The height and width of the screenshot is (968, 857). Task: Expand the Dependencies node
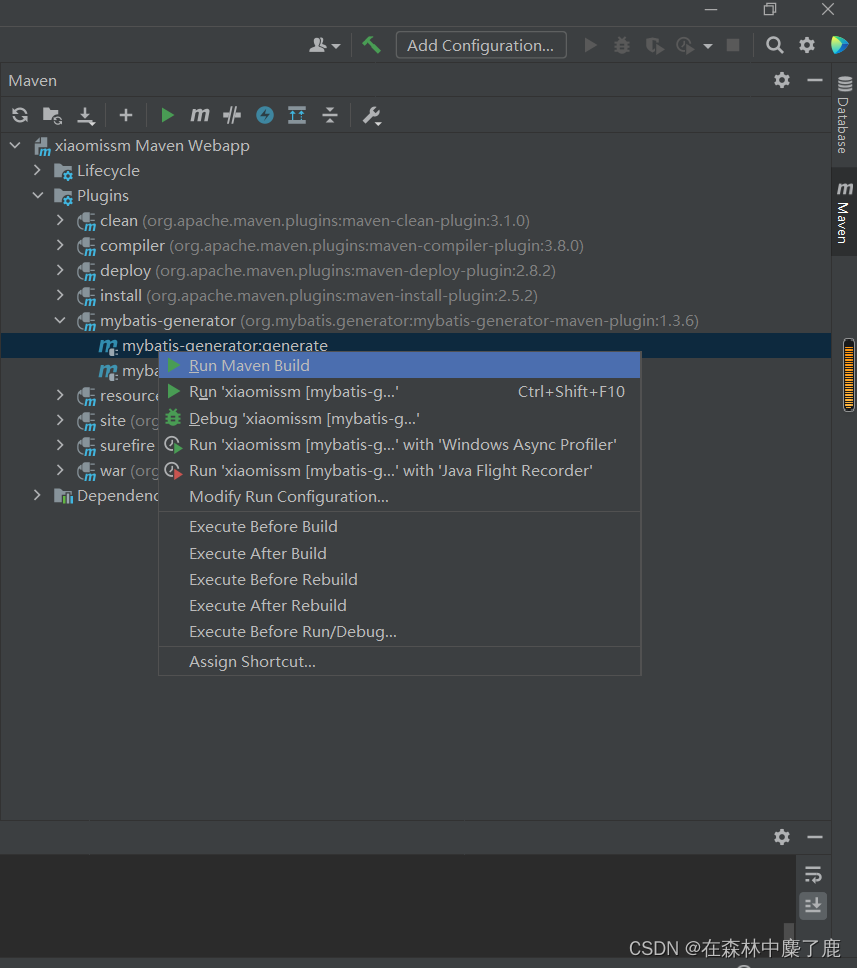(38, 496)
